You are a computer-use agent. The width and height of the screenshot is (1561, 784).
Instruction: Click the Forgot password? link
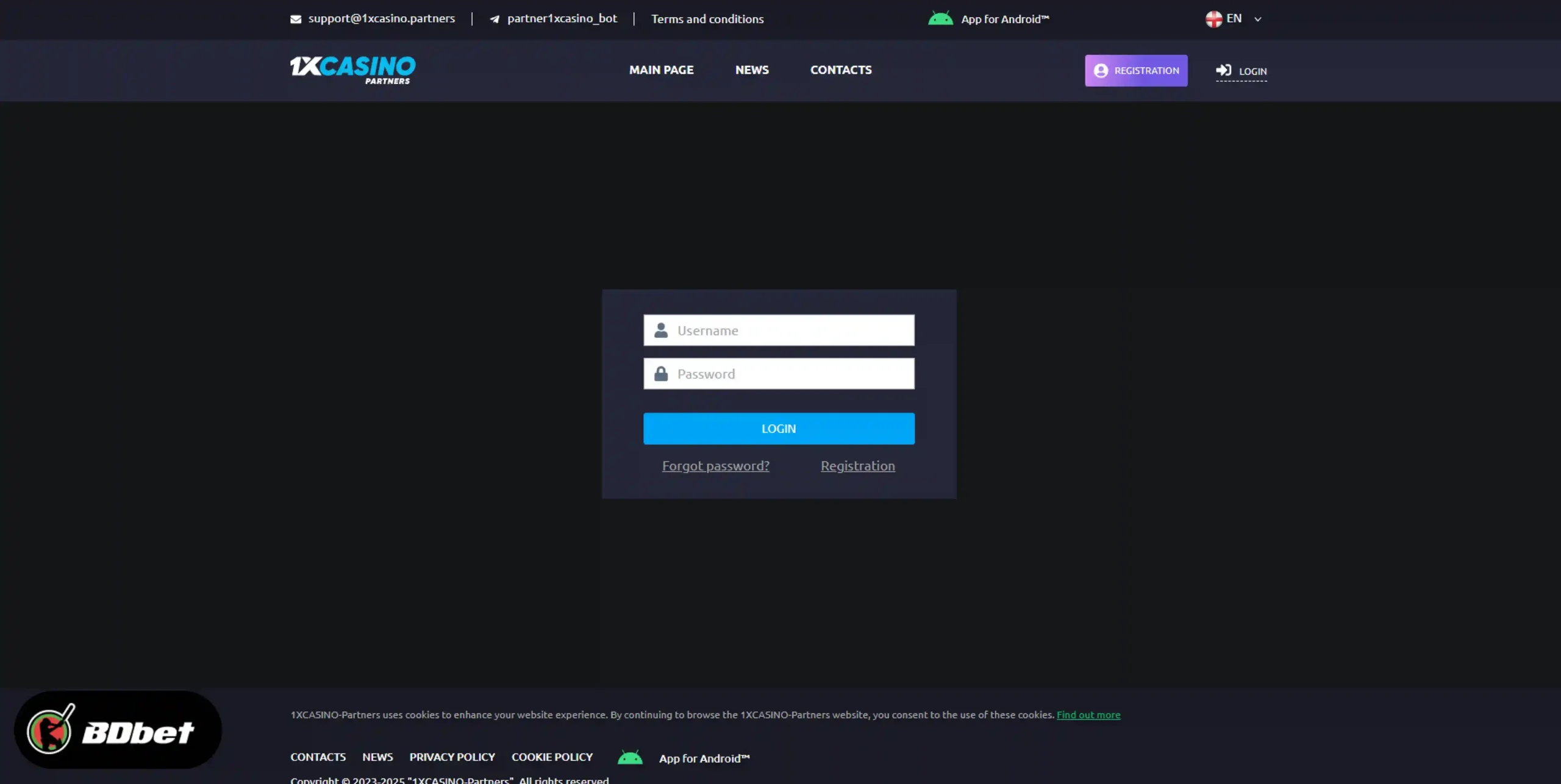pos(716,466)
